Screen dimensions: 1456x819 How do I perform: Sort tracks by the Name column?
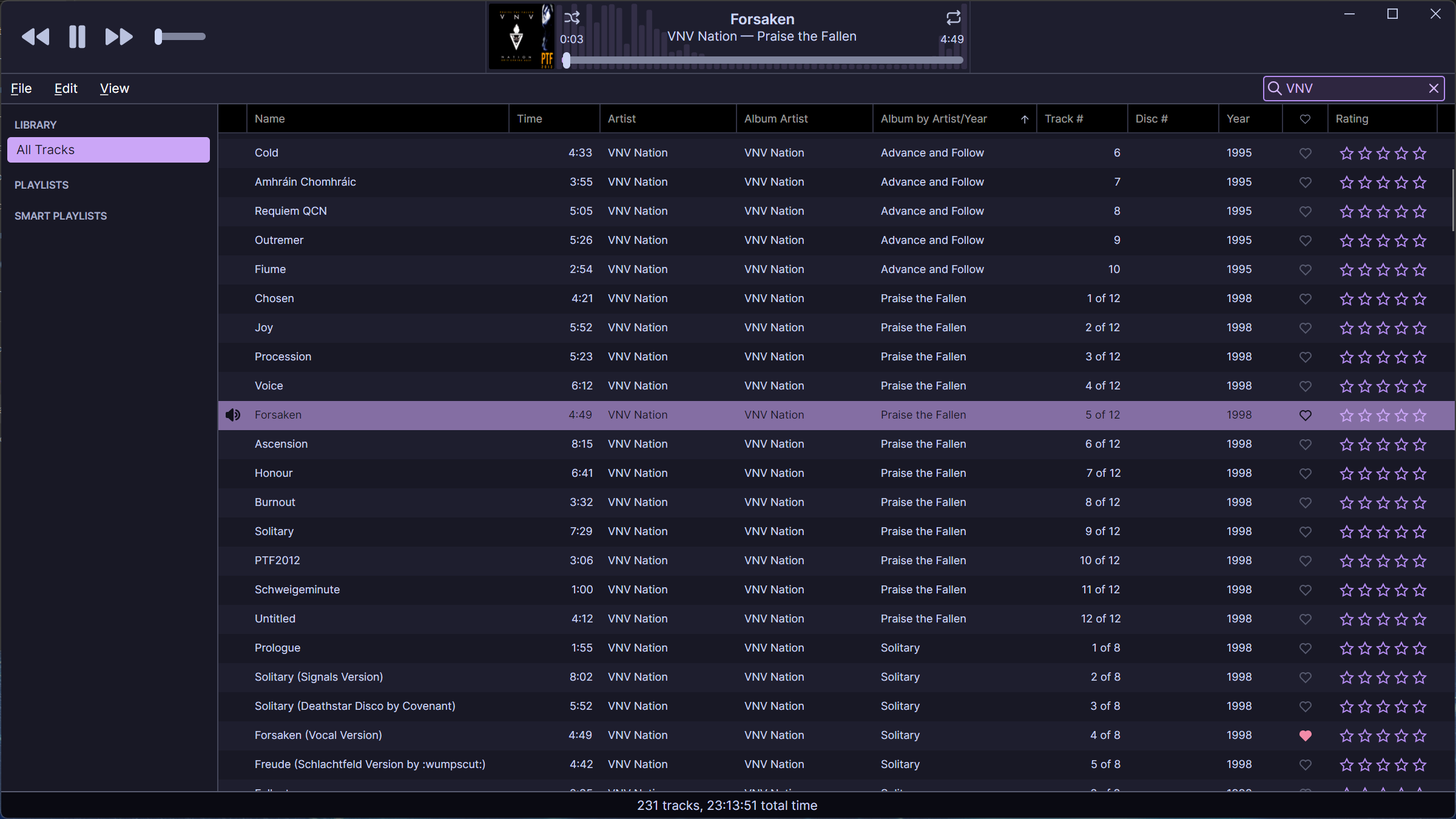point(378,119)
